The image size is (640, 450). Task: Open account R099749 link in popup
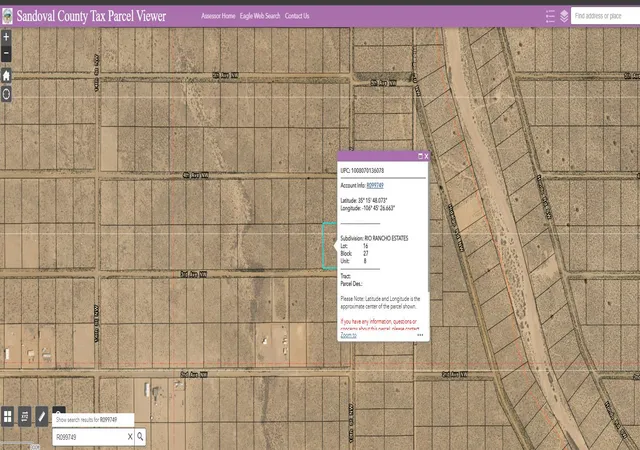(x=375, y=185)
